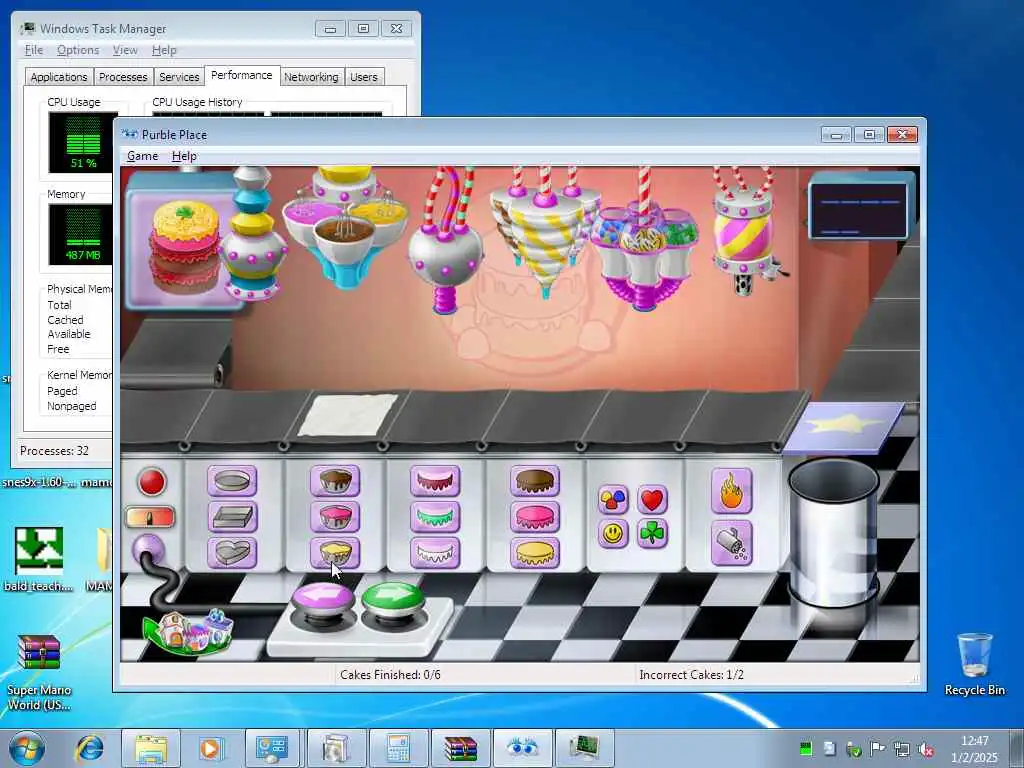
Task: Click the Incorrect Cakes: 1/2 status text
Action: click(x=692, y=675)
